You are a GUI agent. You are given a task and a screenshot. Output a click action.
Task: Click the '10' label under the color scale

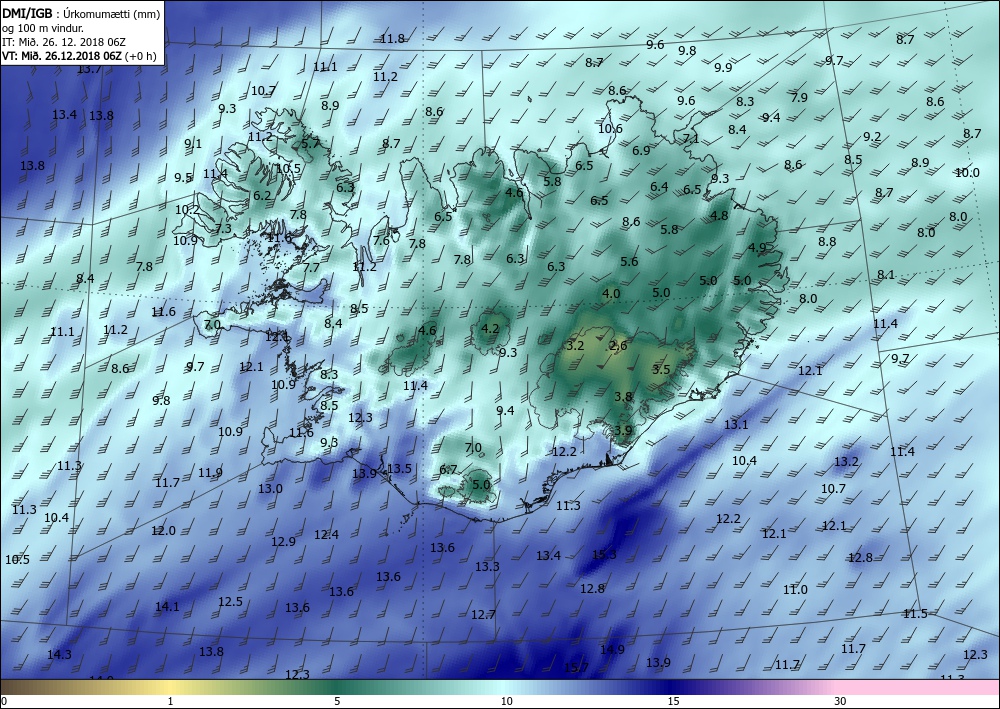506,702
